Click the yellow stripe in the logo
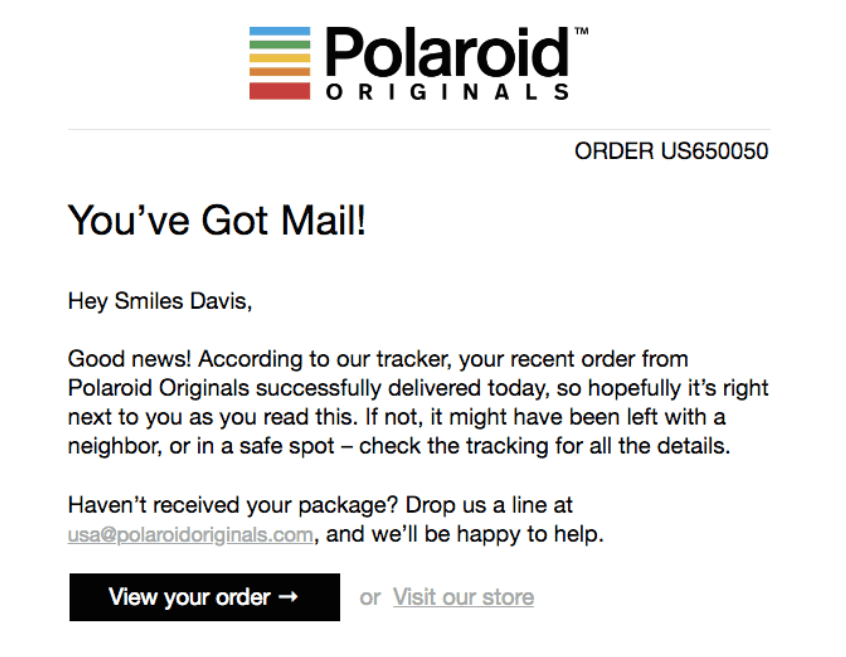The height and width of the screenshot is (657, 846). 279,58
